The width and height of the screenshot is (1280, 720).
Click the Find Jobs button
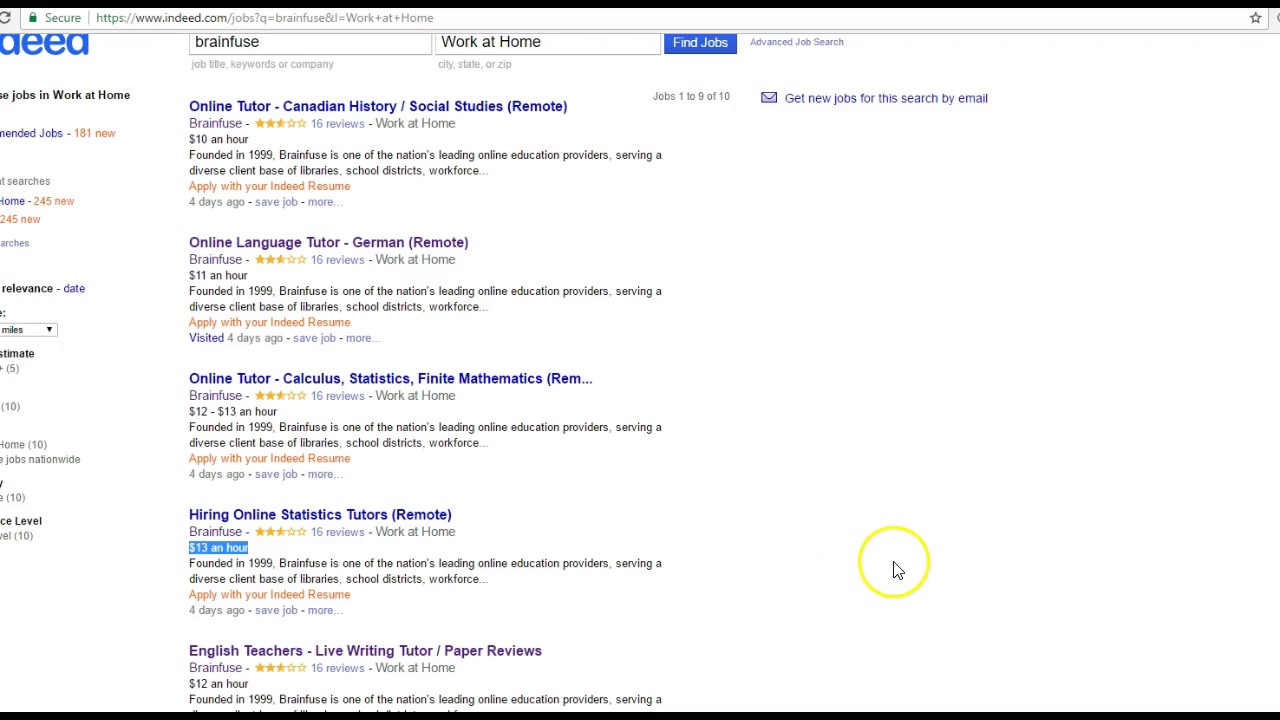click(700, 43)
